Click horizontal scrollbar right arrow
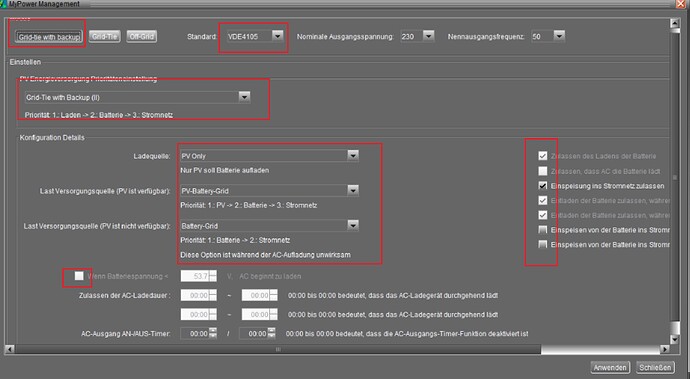Viewport: 690px width, 379px height. click(x=665, y=349)
